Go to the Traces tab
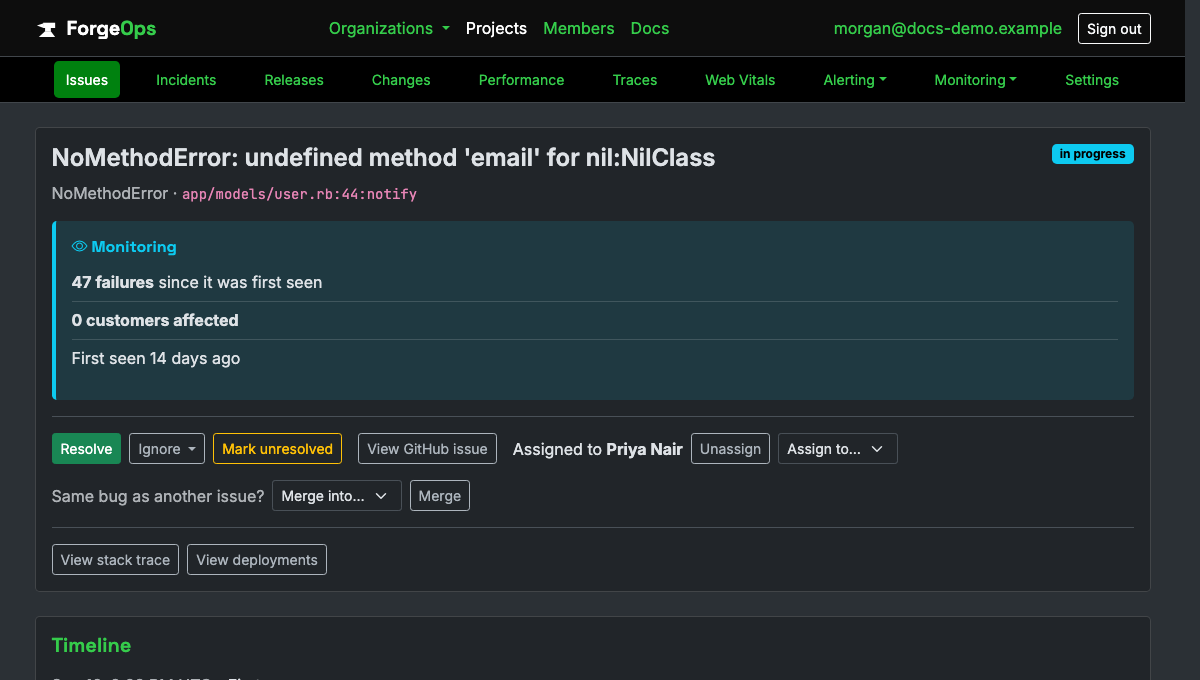The height and width of the screenshot is (680, 1200). (635, 80)
